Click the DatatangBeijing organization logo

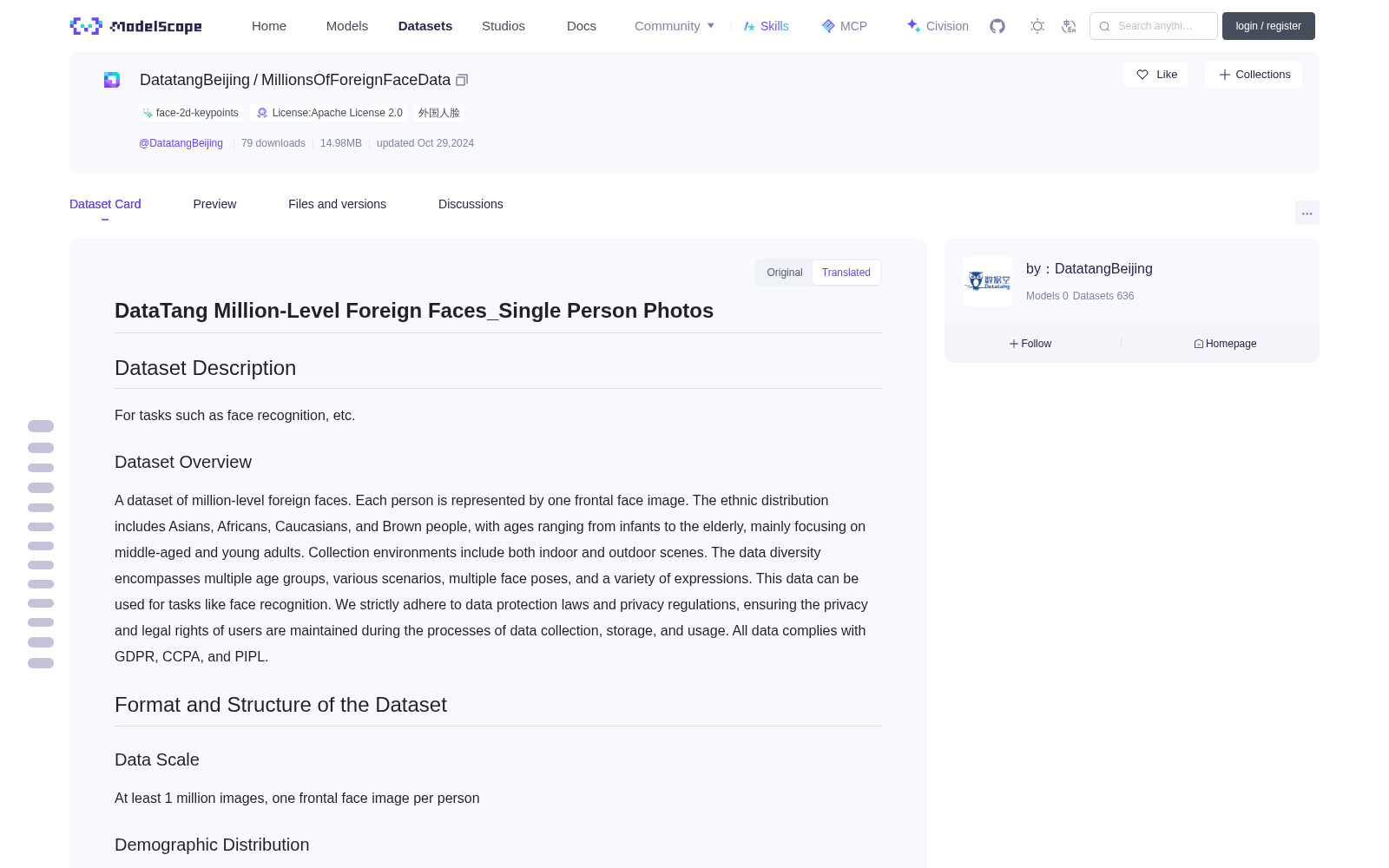tap(988, 281)
